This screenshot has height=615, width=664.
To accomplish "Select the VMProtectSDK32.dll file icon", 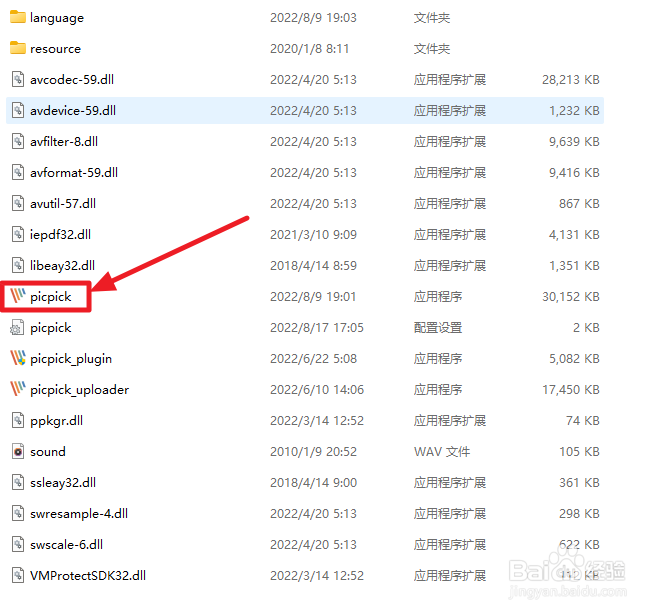I will click(x=18, y=575).
